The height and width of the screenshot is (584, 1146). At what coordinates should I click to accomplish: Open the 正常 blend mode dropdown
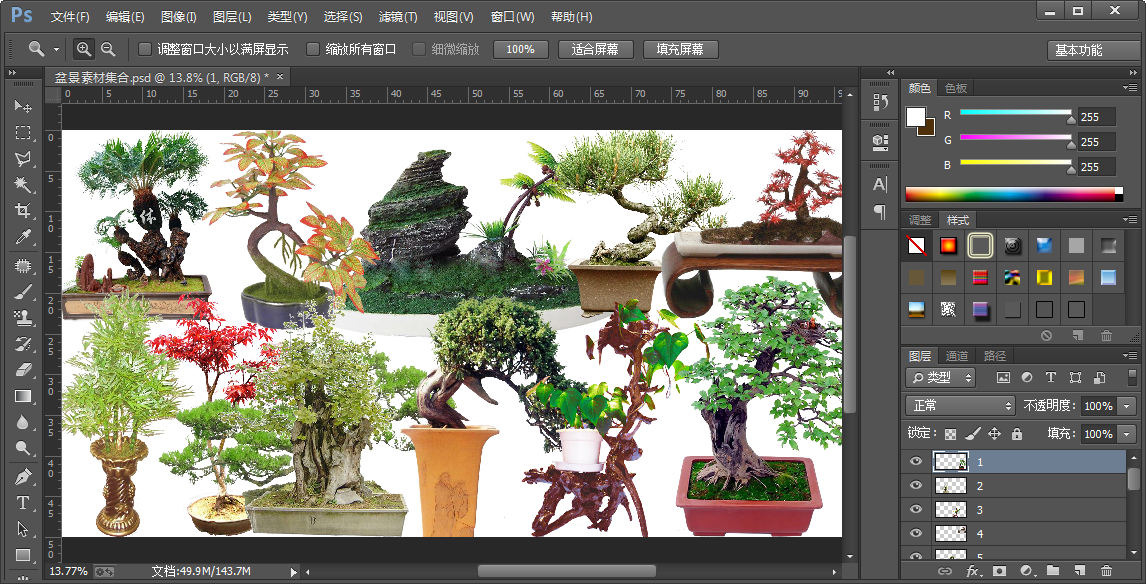pos(960,406)
